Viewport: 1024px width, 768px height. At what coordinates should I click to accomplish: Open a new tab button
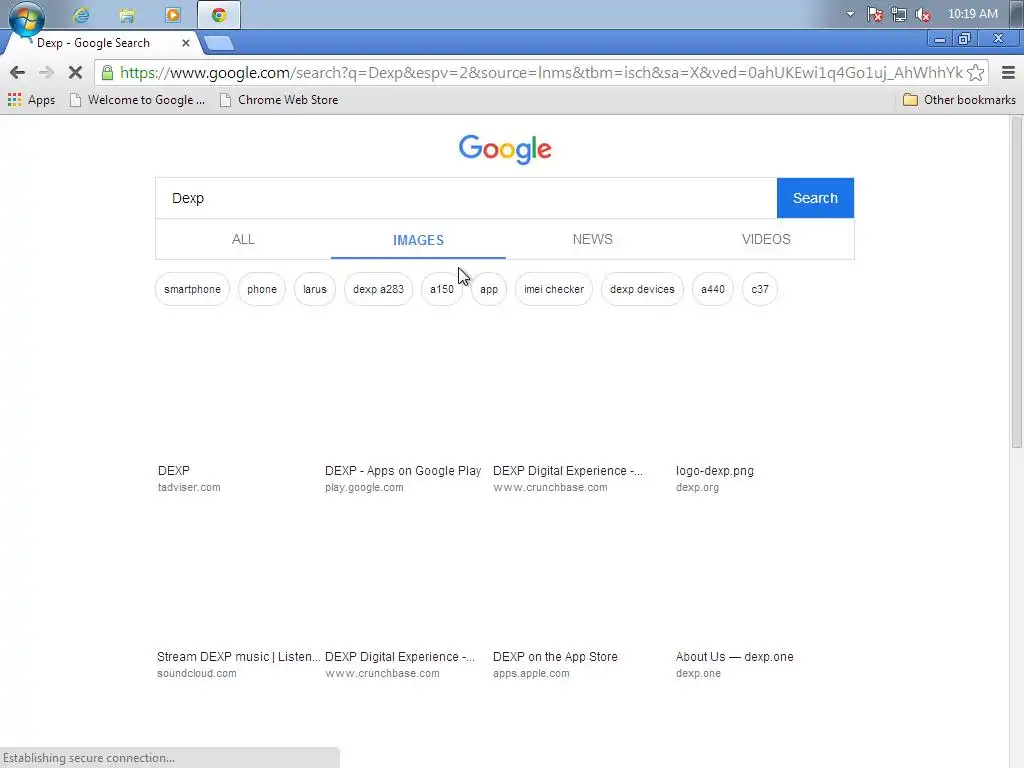click(218, 44)
